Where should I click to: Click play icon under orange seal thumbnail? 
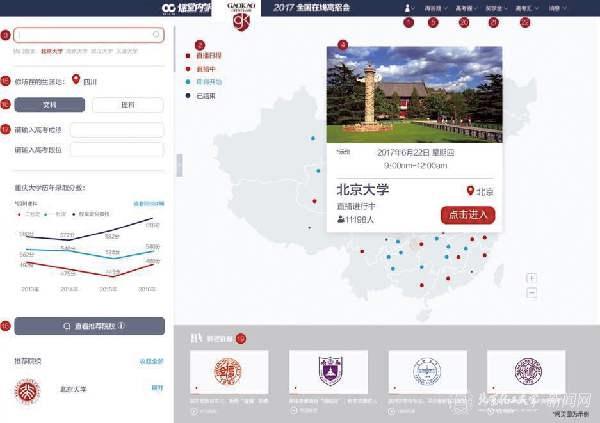pyautogui.click(x=194, y=412)
